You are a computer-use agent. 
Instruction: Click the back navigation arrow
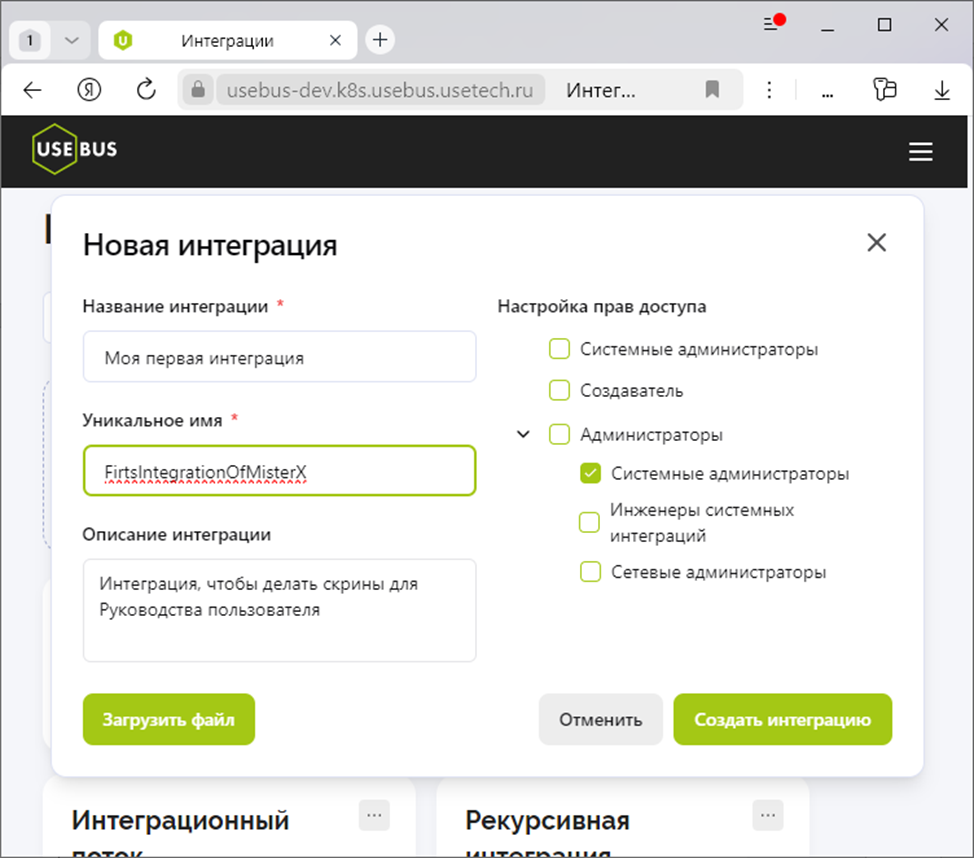[32, 89]
